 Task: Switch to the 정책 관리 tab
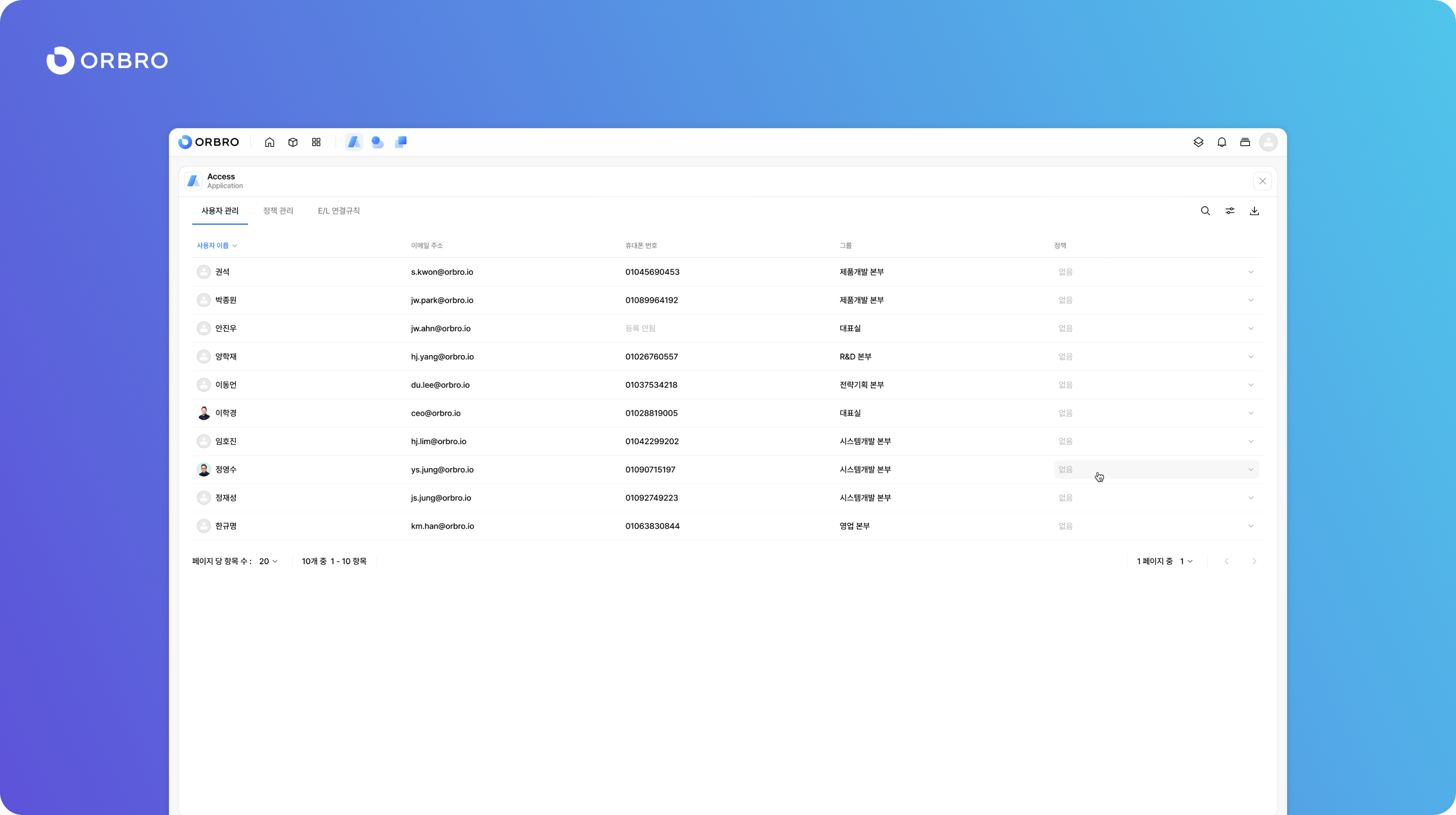tap(278, 211)
